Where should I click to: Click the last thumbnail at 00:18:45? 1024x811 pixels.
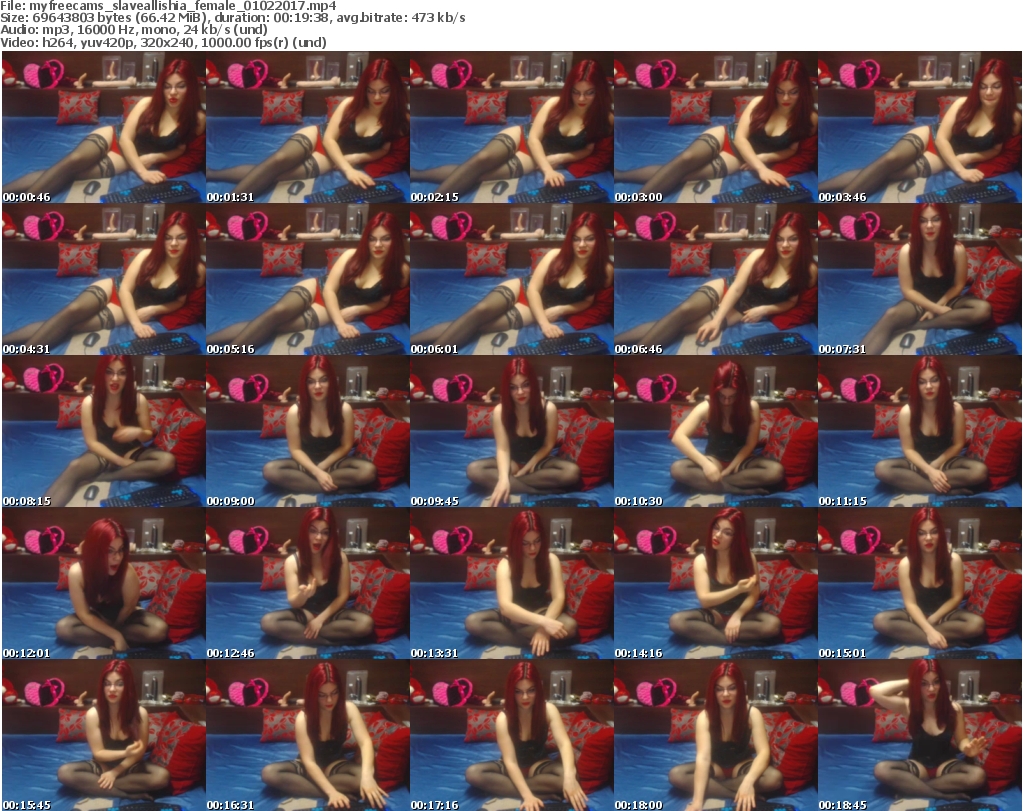[x=920, y=735]
